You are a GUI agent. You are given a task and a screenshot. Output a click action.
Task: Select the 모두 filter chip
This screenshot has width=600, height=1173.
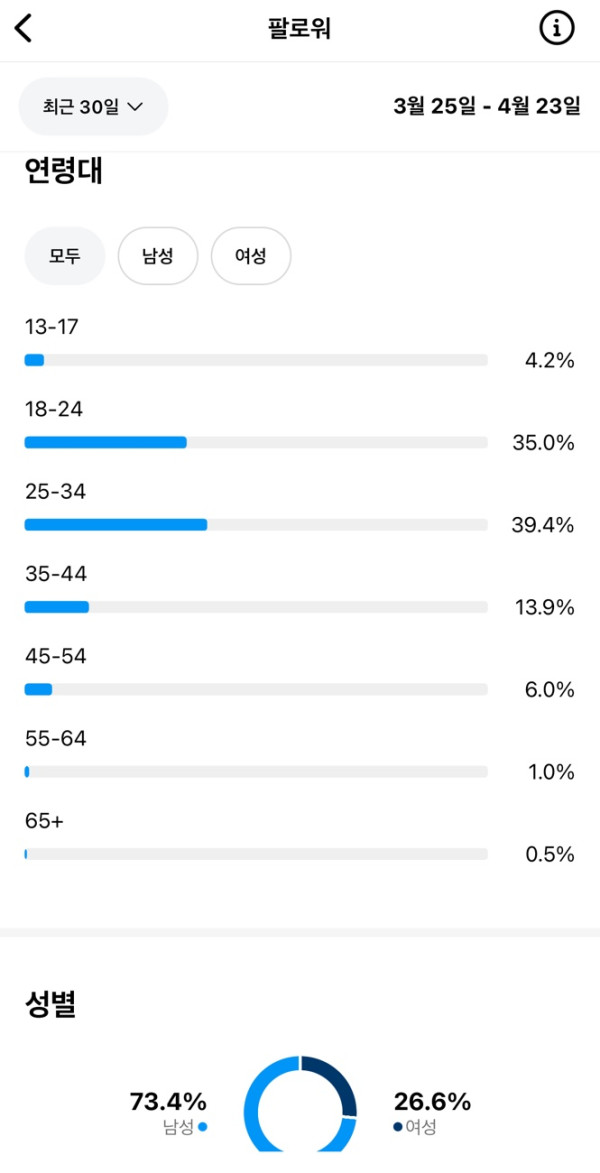coord(64,256)
